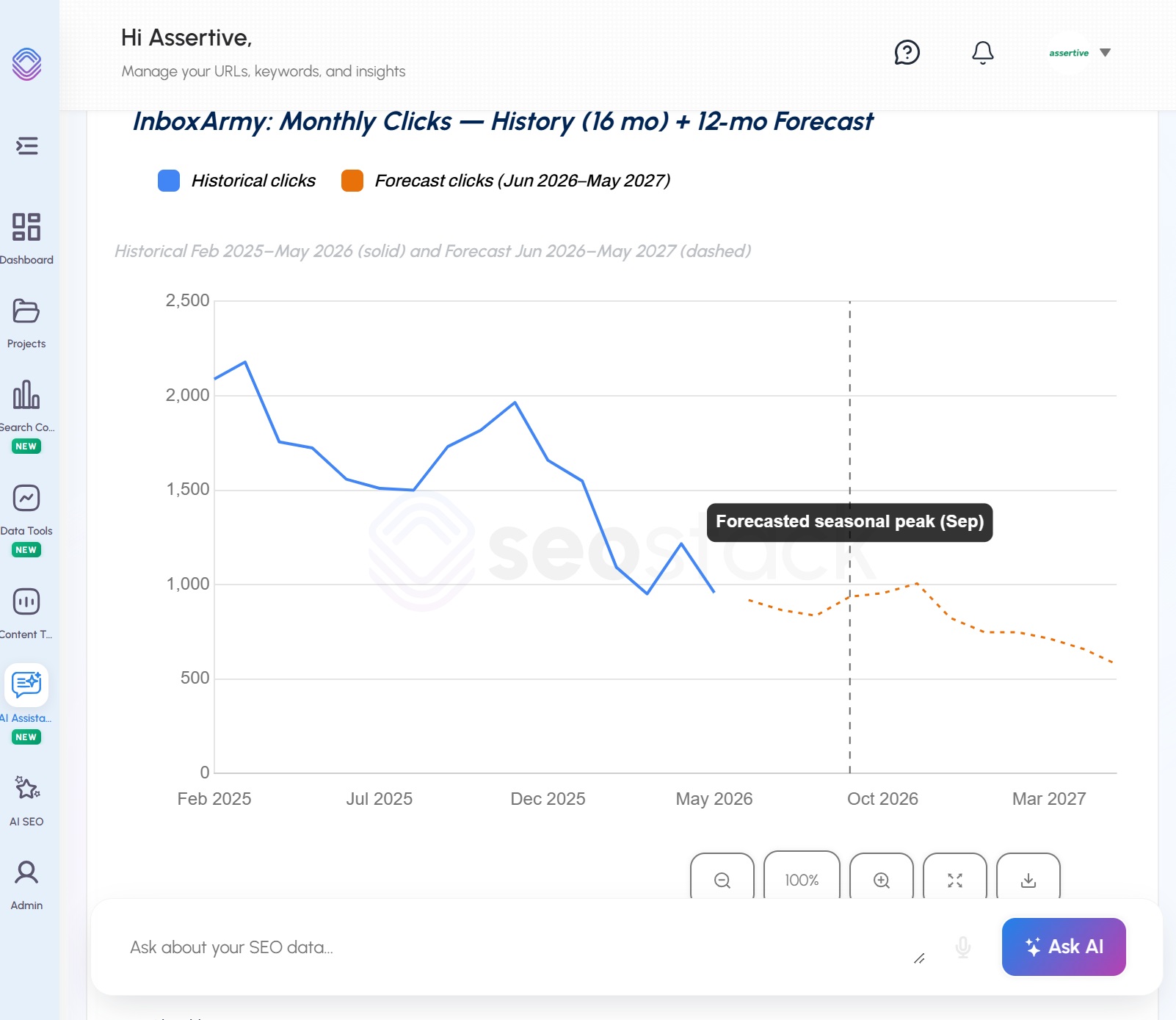
Task: Click the 2,500 y-axis value
Action: (x=187, y=300)
